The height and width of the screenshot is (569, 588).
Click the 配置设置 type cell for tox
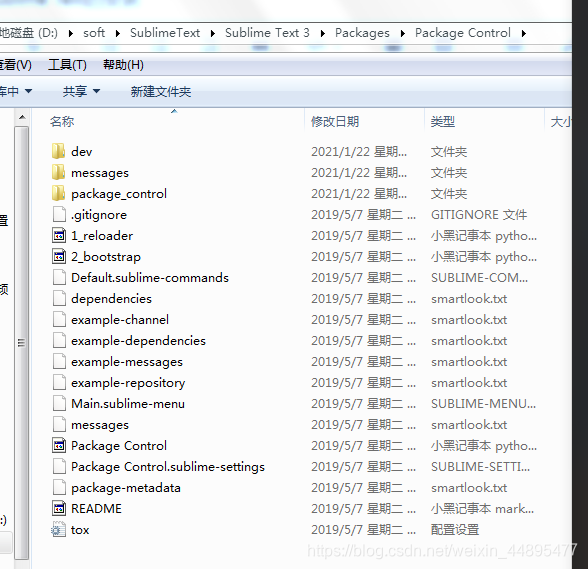coord(455,530)
